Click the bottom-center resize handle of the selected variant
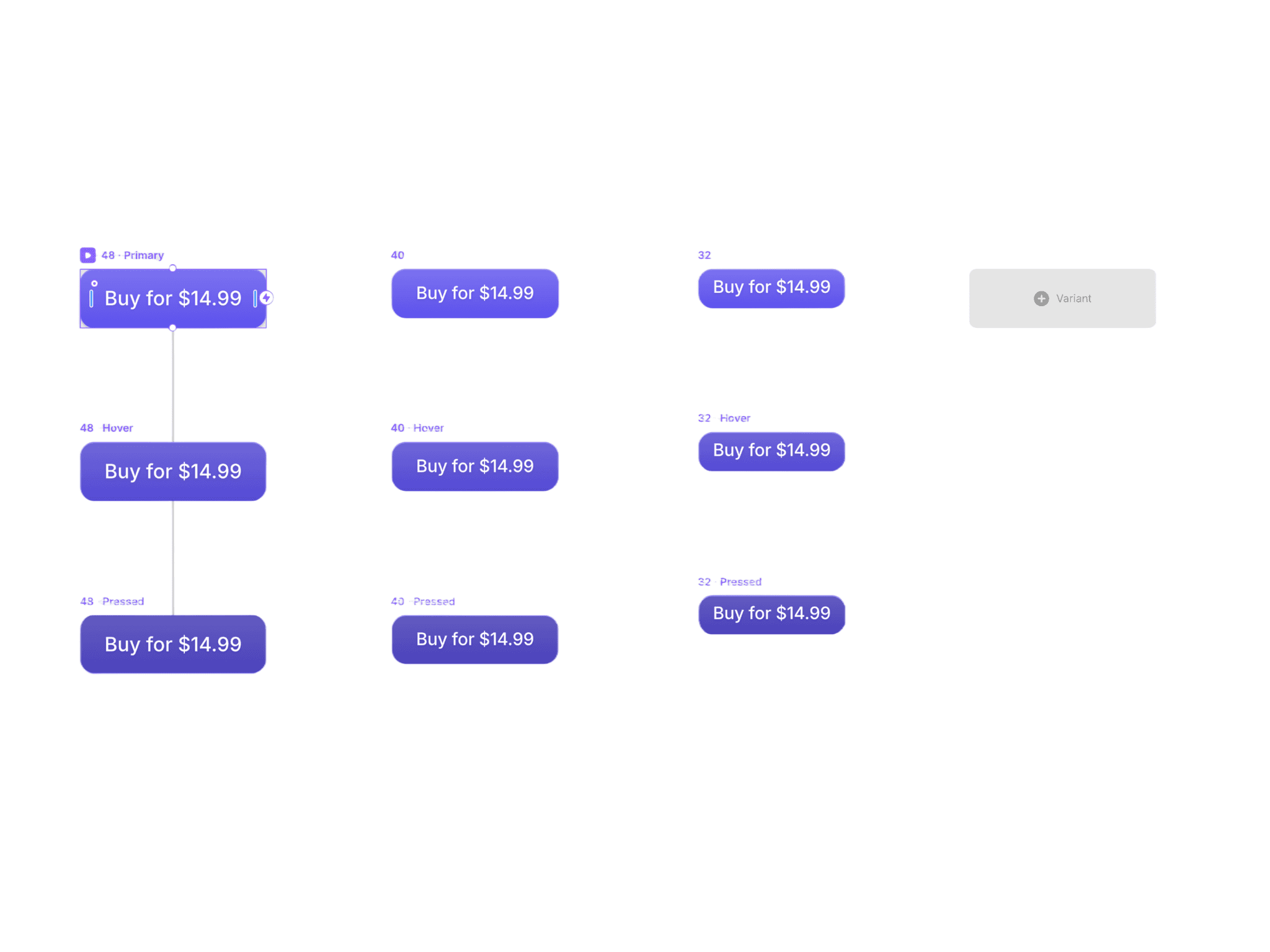1270x952 pixels. click(x=172, y=328)
